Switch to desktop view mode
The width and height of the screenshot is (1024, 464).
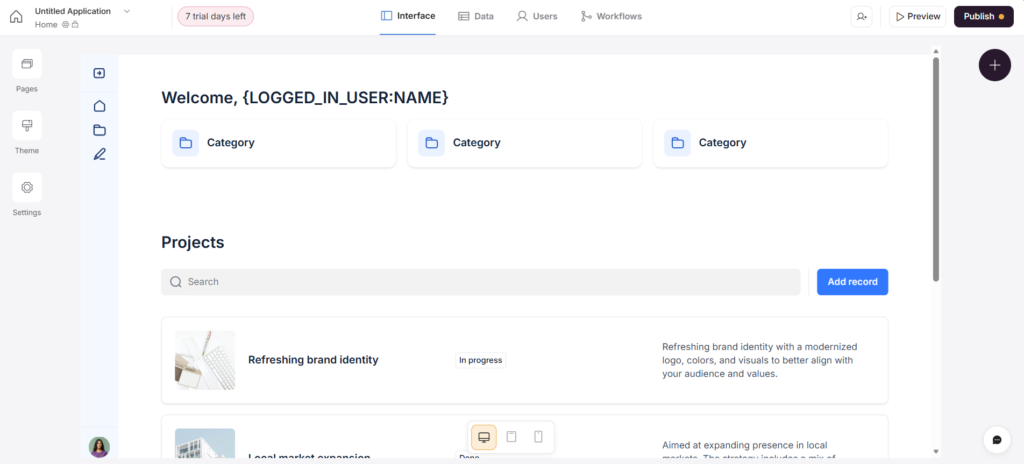pos(484,437)
